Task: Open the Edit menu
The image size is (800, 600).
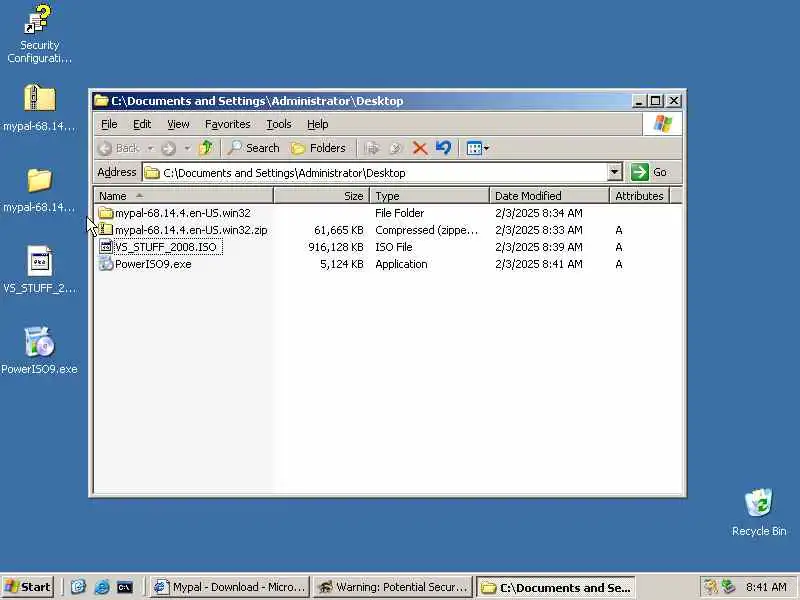Action: coord(142,124)
